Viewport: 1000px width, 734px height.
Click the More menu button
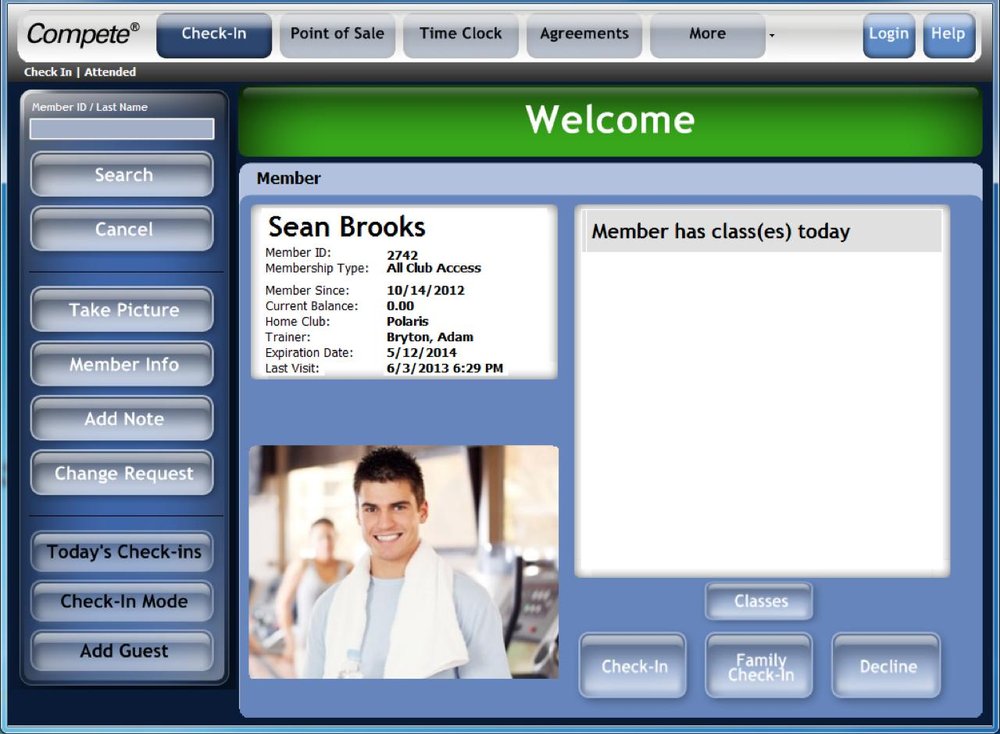click(707, 35)
